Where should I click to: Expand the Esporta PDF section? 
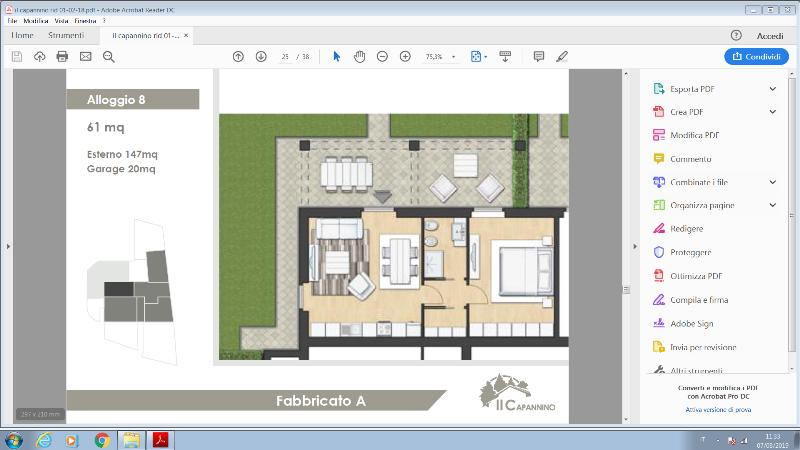pos(773,88)
